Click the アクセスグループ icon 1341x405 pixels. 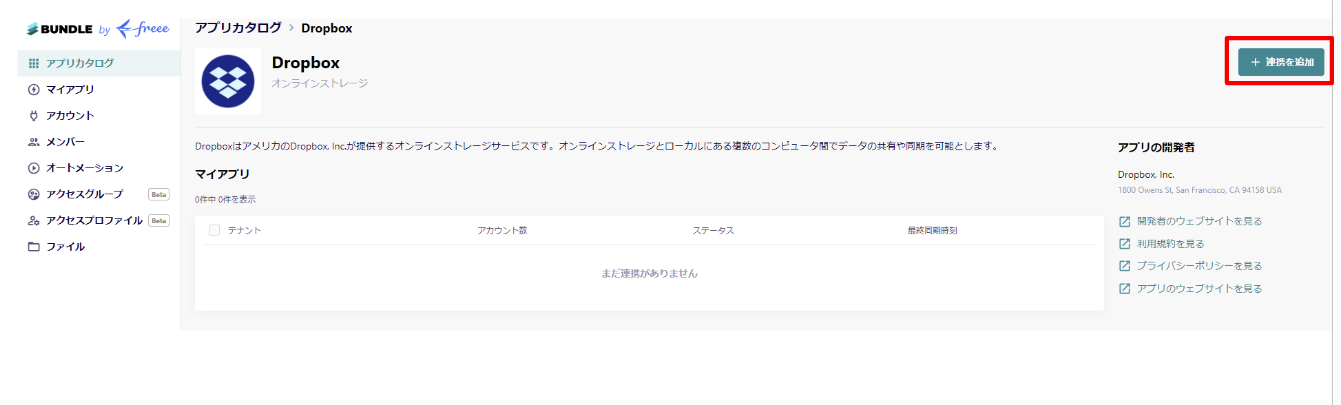34,194
